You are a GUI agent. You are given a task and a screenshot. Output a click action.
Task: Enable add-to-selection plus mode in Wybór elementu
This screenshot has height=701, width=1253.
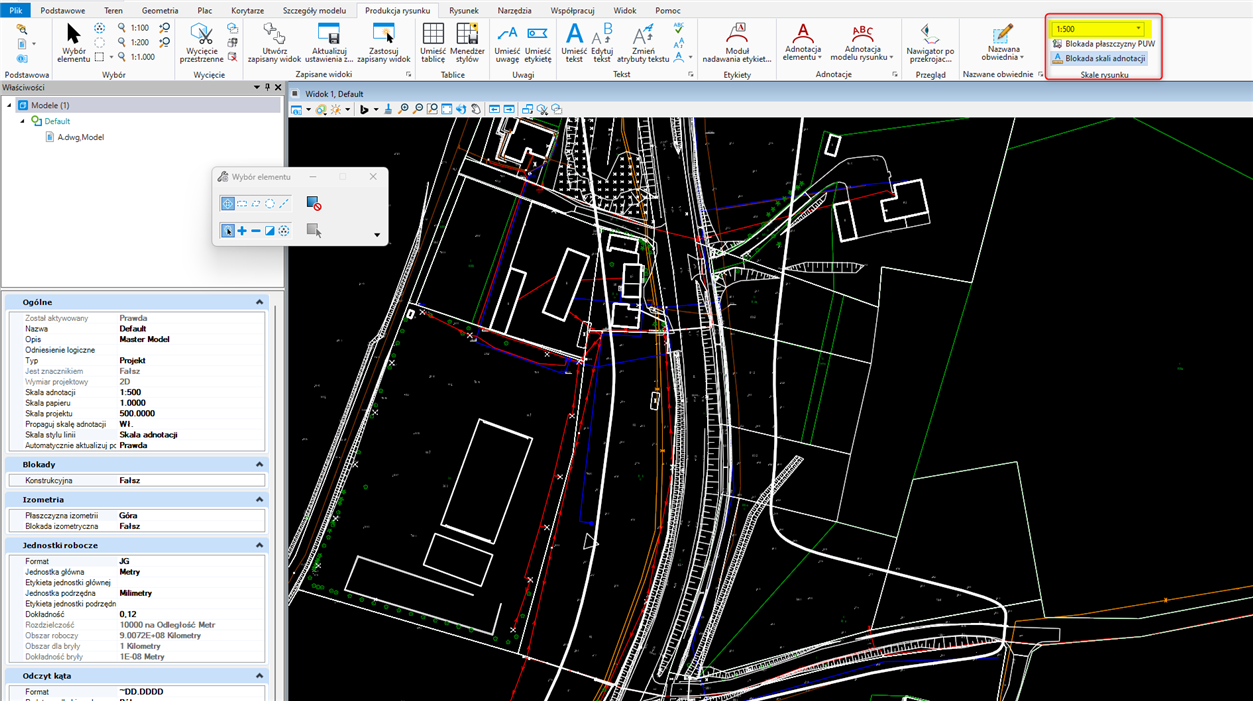[242, 231]
